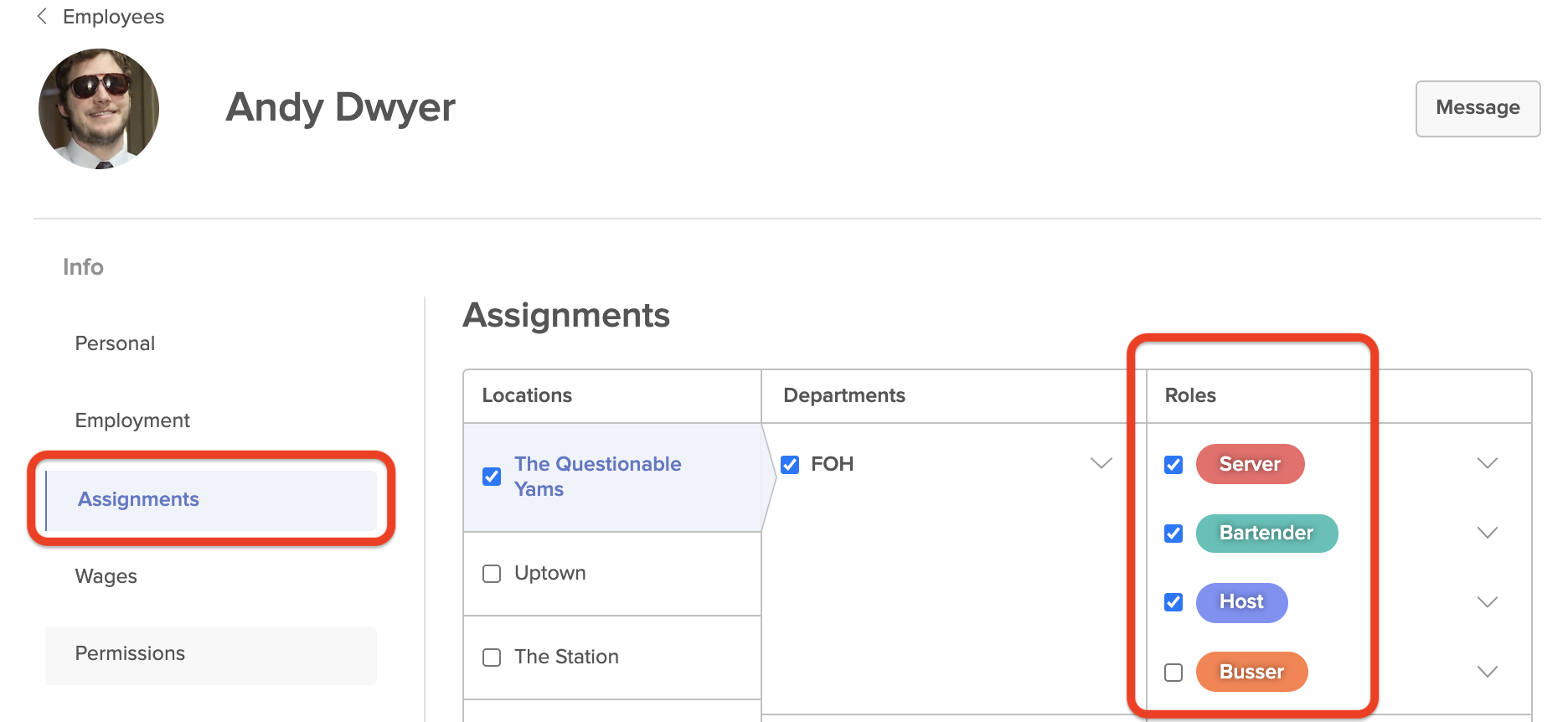The width and height of the screenshot is (1568, 722).
Task: Go to the Wages section
Action: [106, 576]
